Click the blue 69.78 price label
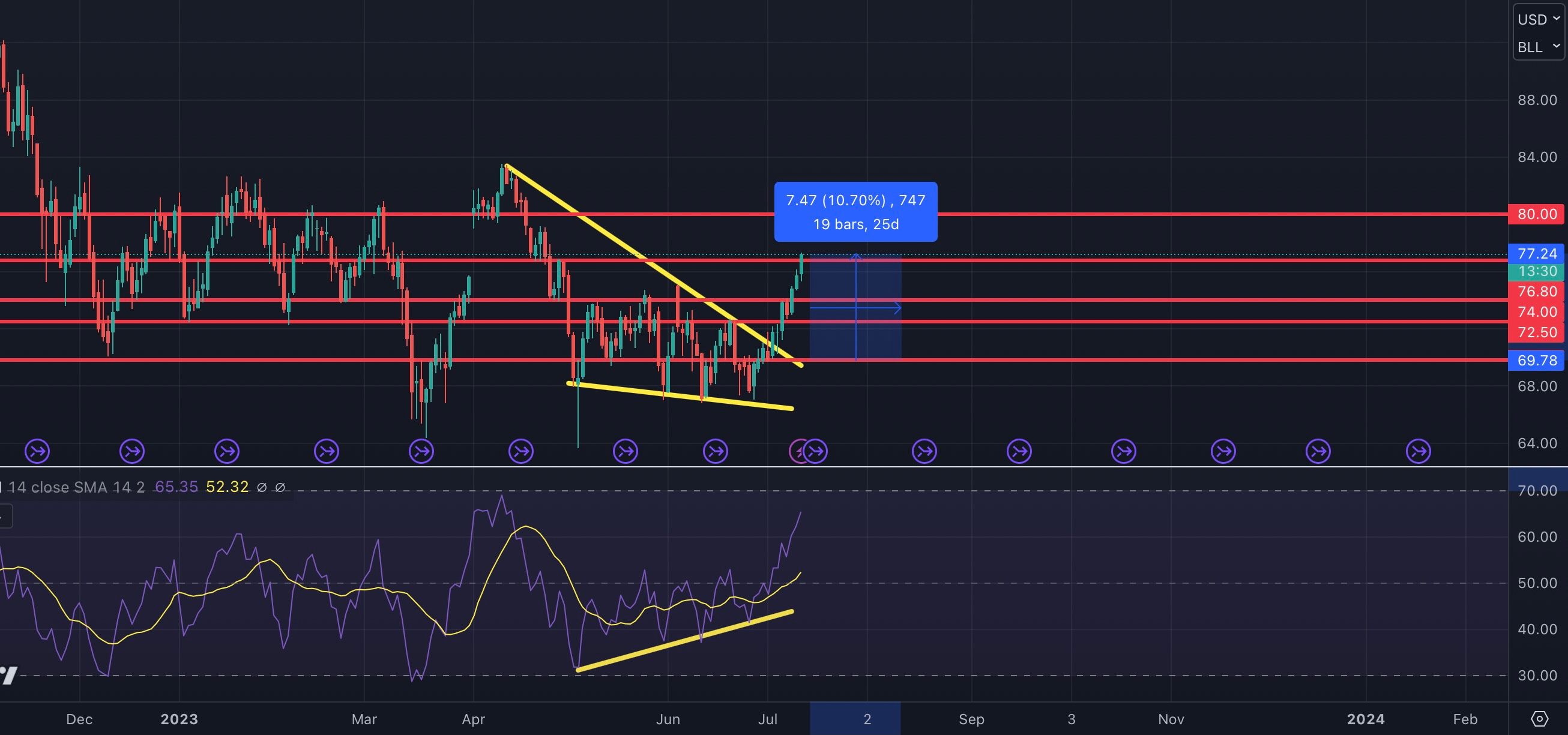Viewport: 1568px width, 735px height. point(1536,360)
